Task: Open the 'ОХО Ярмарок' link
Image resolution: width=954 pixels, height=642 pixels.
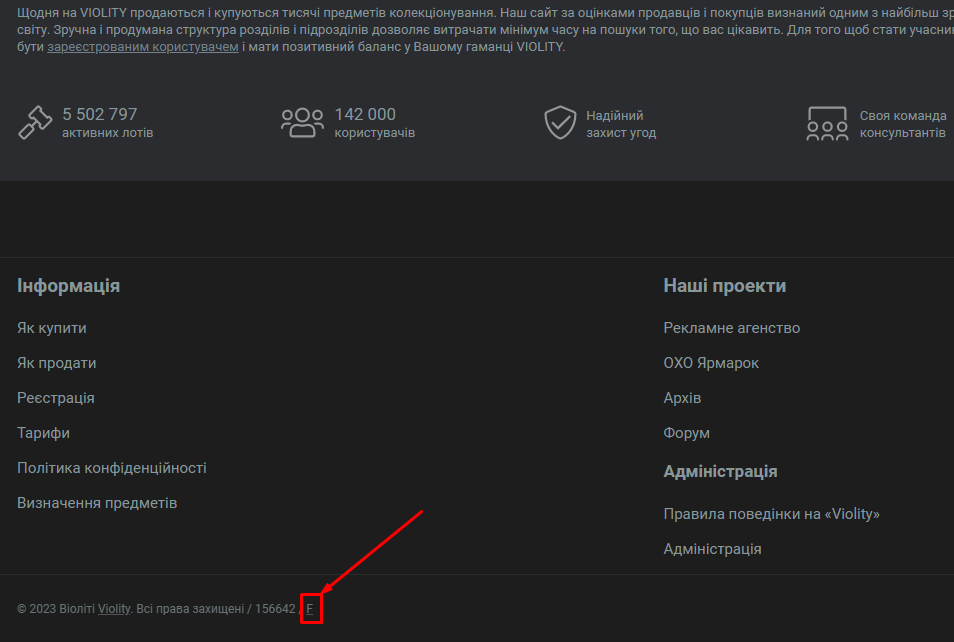Action: point(711,363)
